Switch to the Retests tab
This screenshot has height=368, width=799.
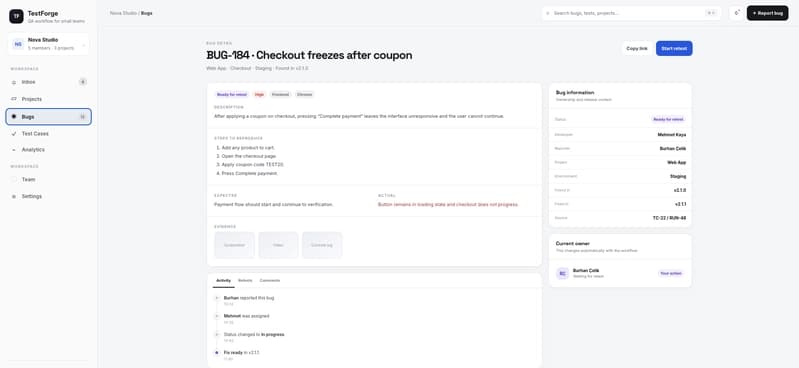click(245, 280)
